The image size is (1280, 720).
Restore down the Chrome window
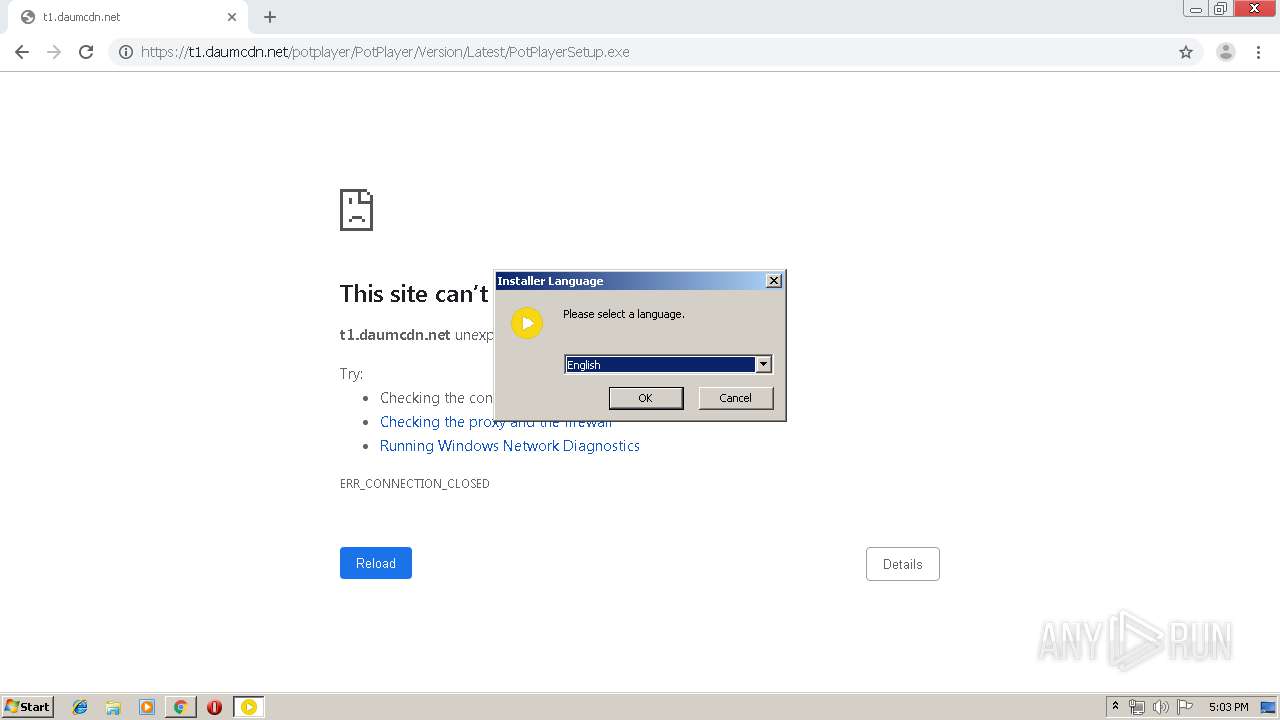click(1221, 9)
